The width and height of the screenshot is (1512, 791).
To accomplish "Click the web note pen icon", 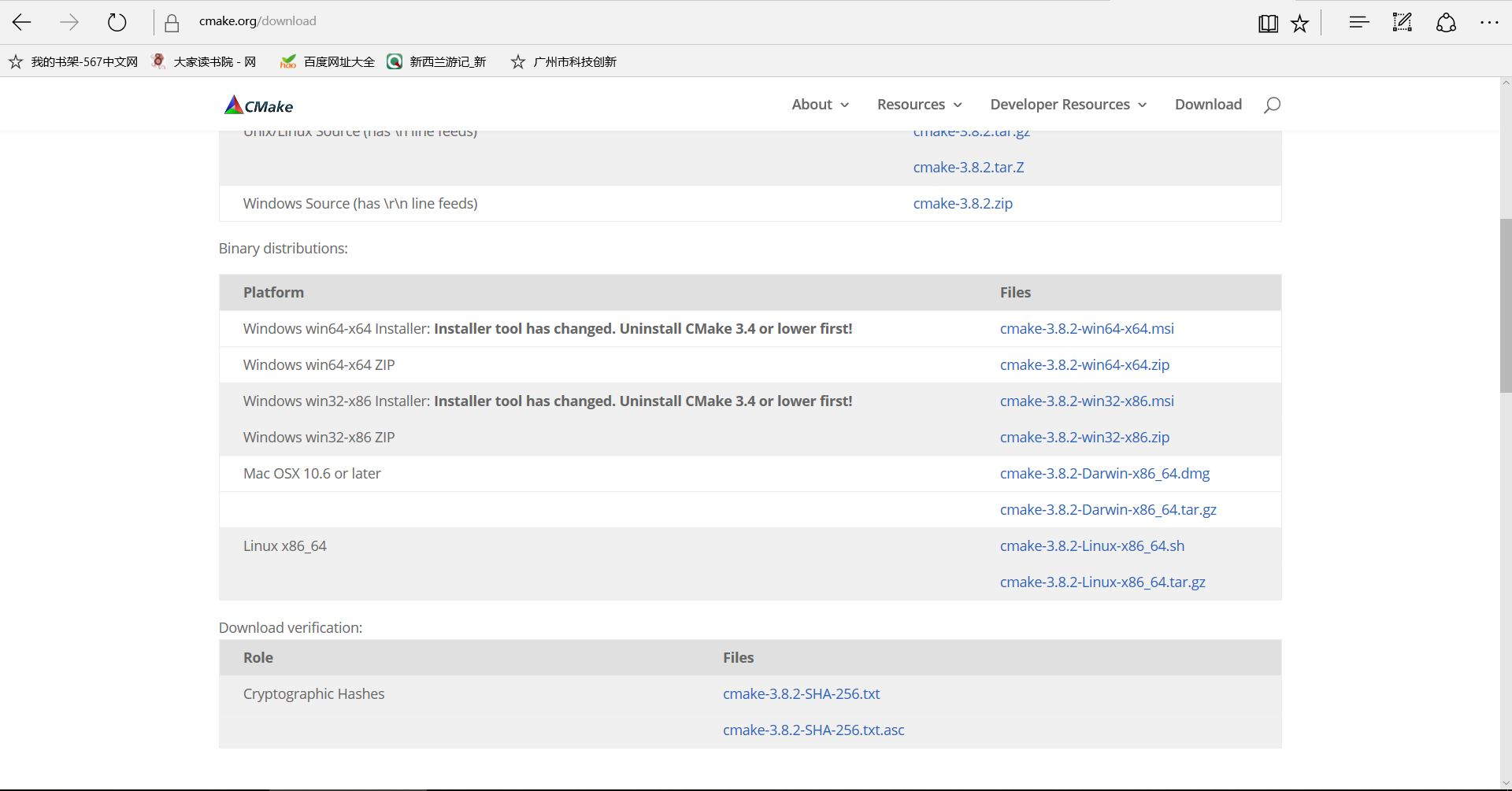I will tap(1403, 22).
